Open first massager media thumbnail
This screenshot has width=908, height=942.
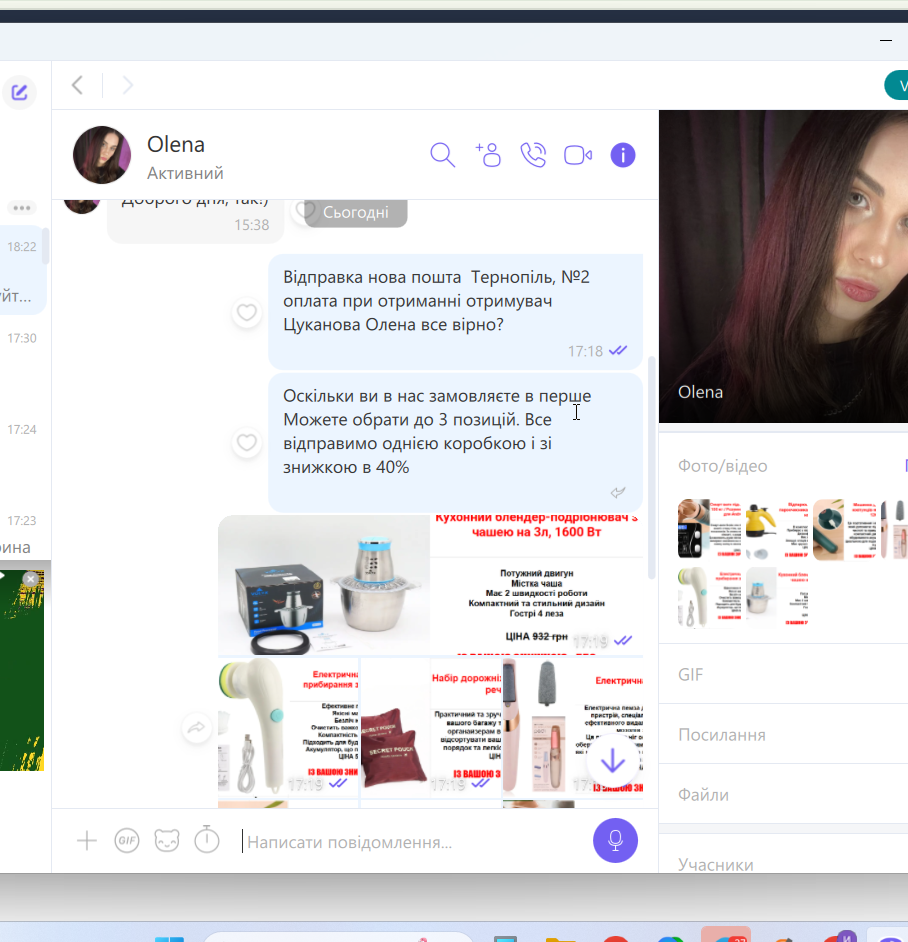pyautogui.click(x=710, y=530)
